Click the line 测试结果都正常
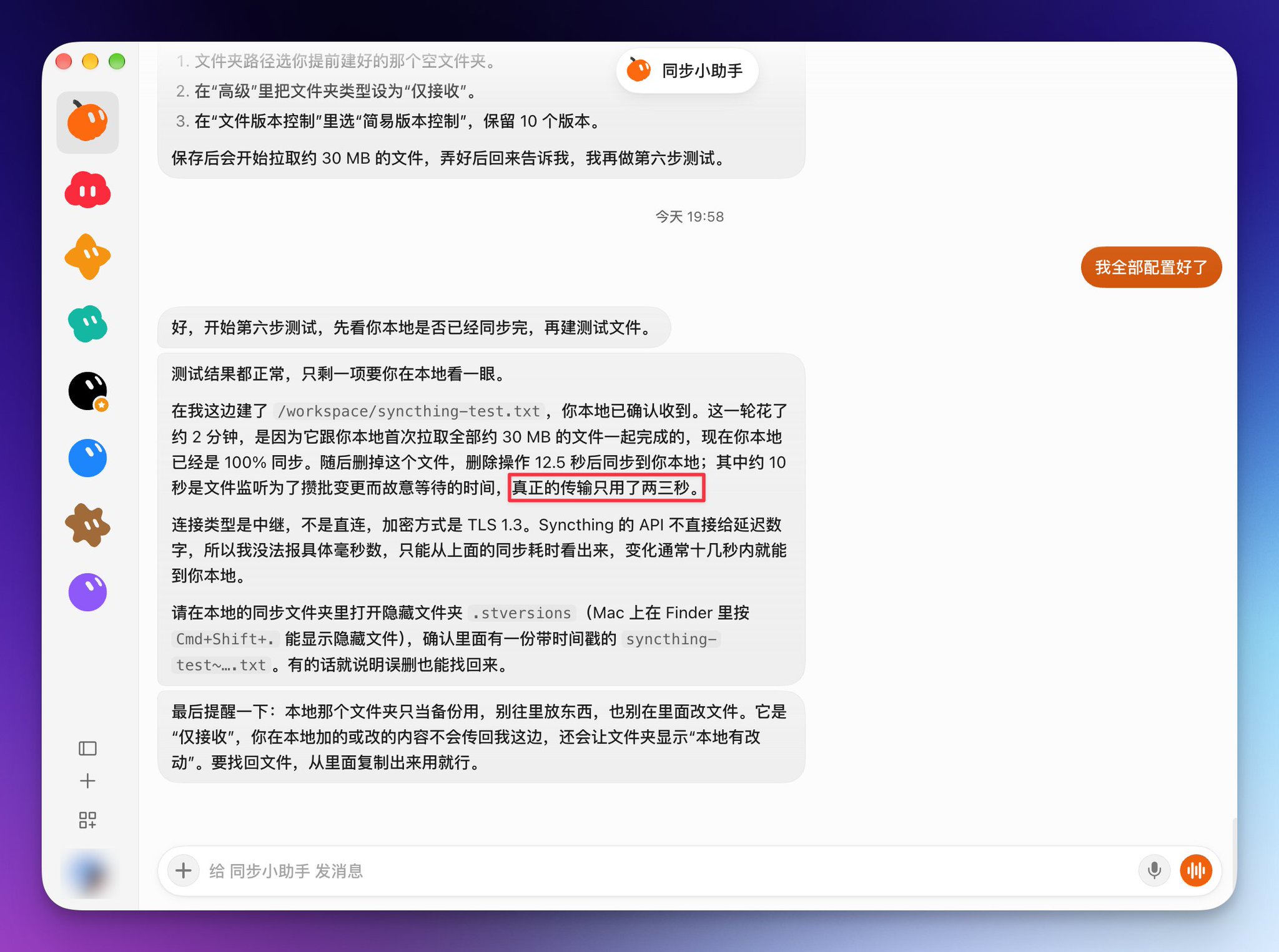This screenshot has height=952, width=1279. tap(339, 374)
